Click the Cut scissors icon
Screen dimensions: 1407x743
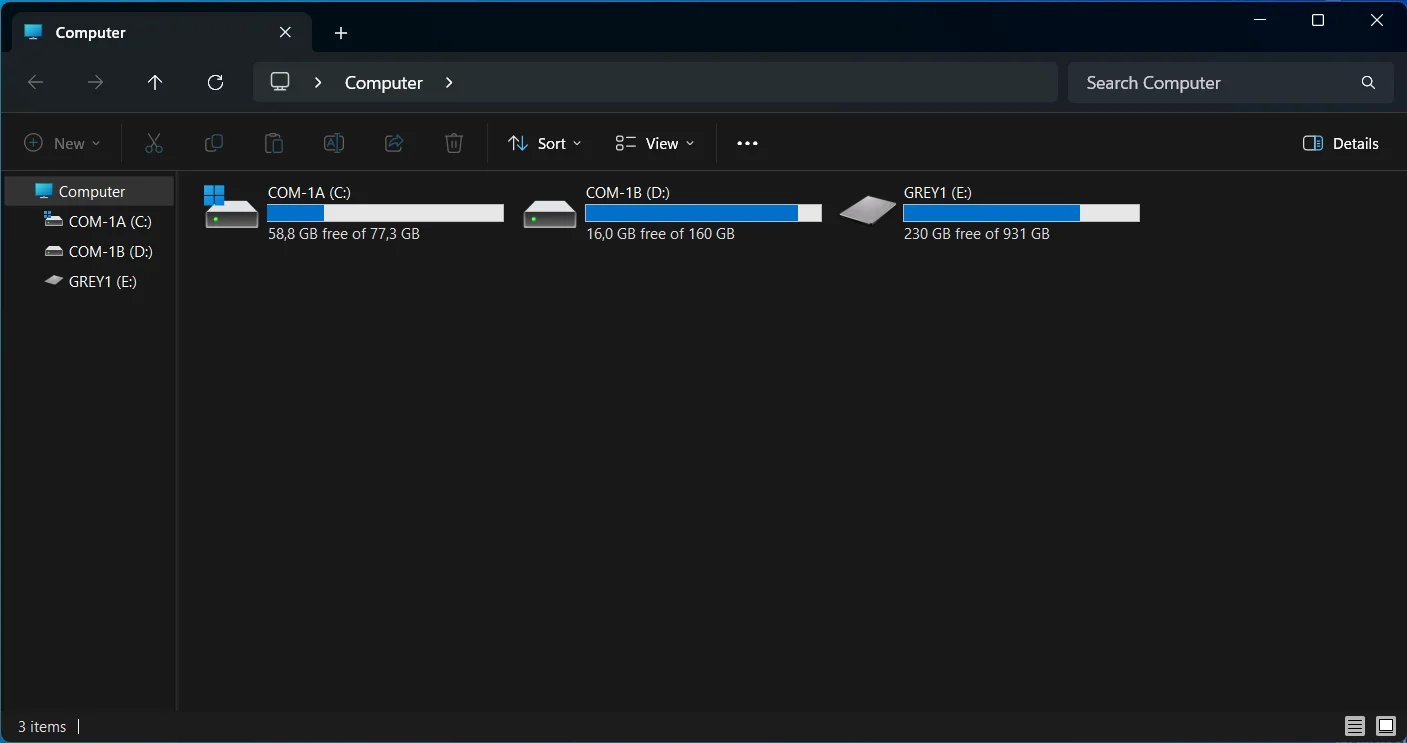tap(153, 143)
